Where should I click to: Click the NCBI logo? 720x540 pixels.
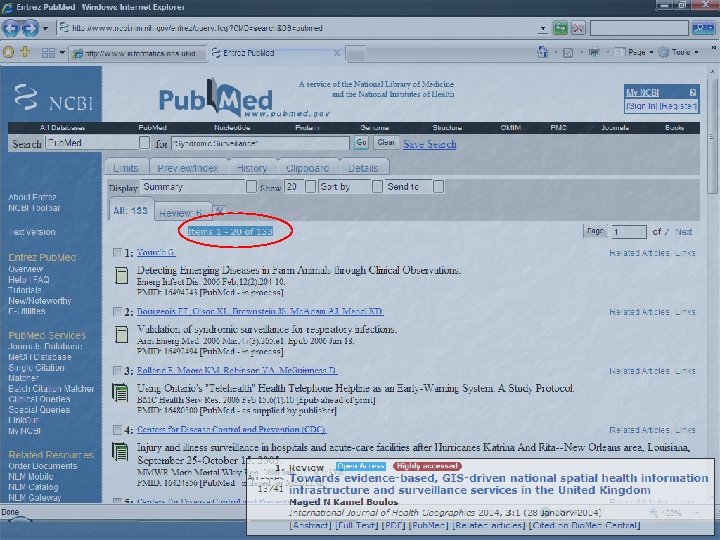[53, 97]
